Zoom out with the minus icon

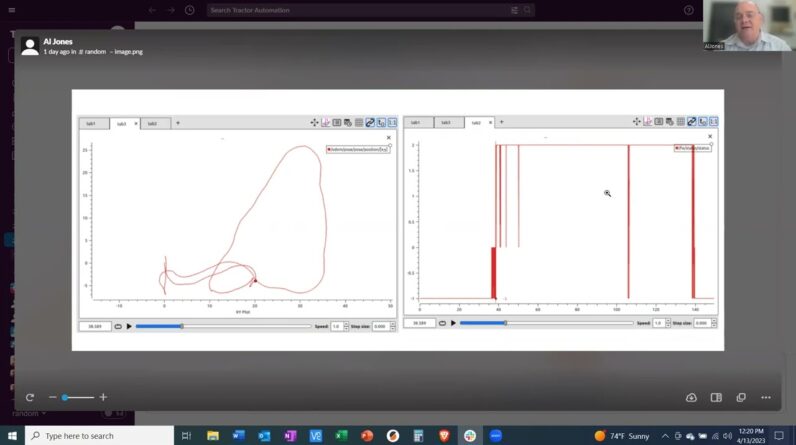click(53, 397)
